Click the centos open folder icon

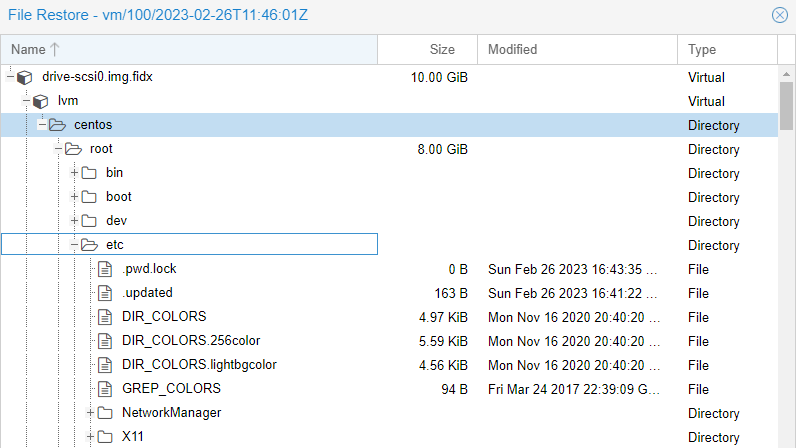click(57, 125)
